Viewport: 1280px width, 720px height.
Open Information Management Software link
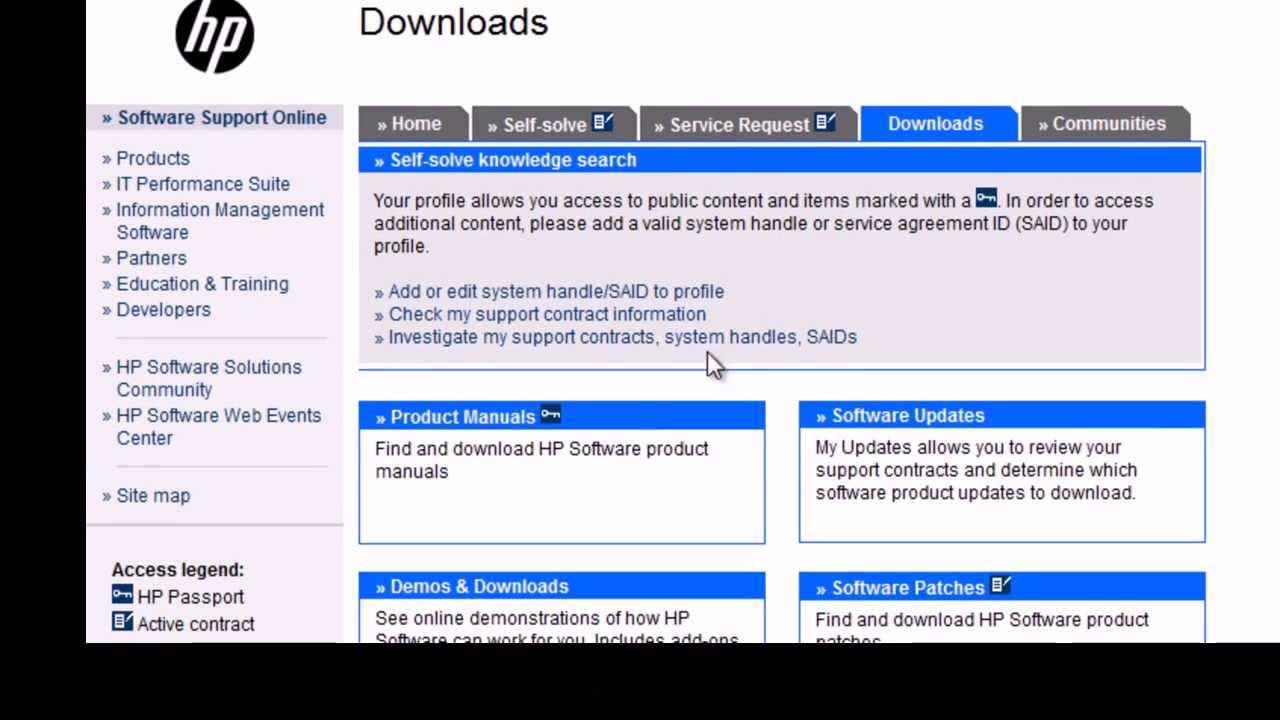tap(220, 221)
